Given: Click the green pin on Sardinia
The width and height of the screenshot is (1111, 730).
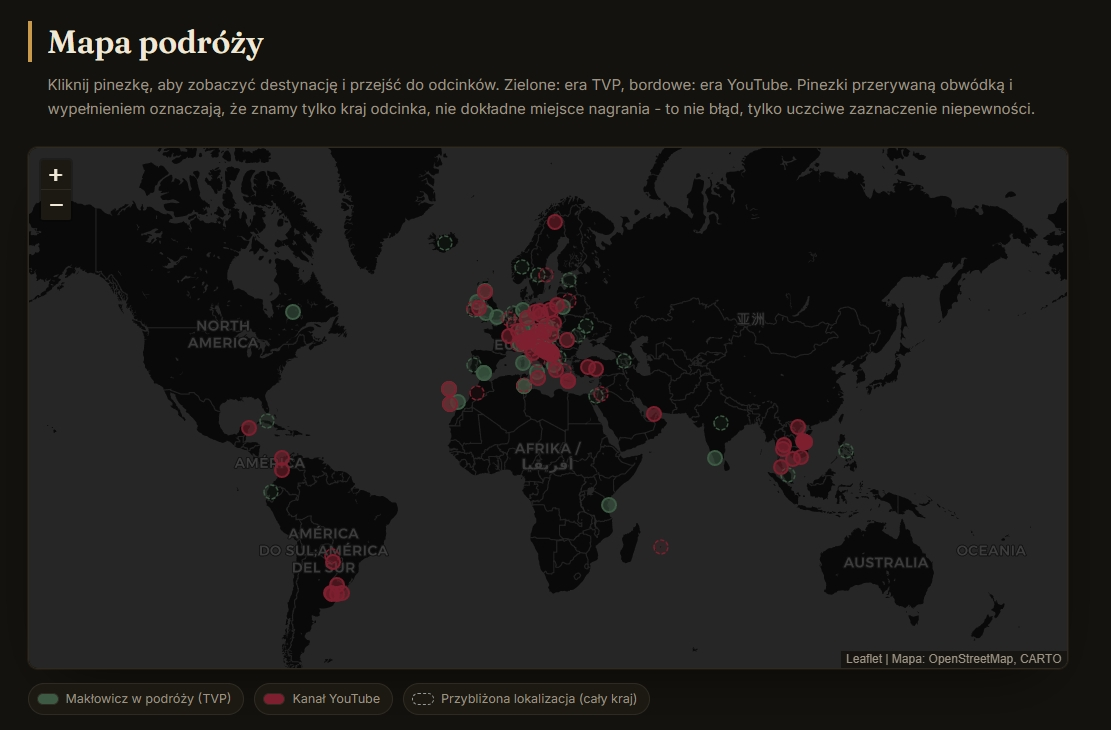Looking at the screenshot, I should 523,363.
